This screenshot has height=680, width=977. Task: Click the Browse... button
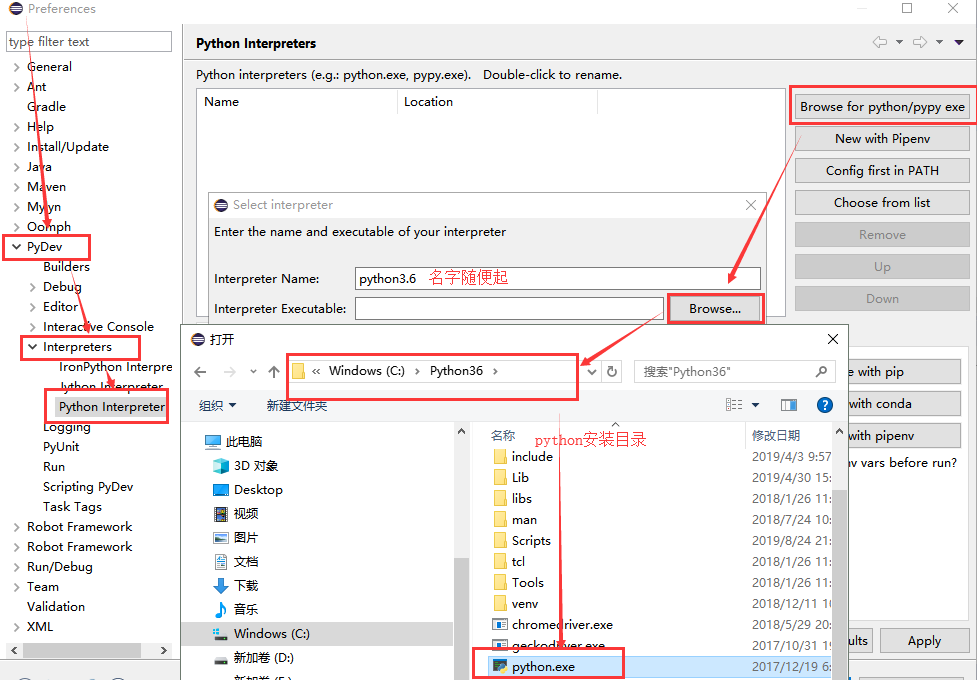(x=714, y=309)
